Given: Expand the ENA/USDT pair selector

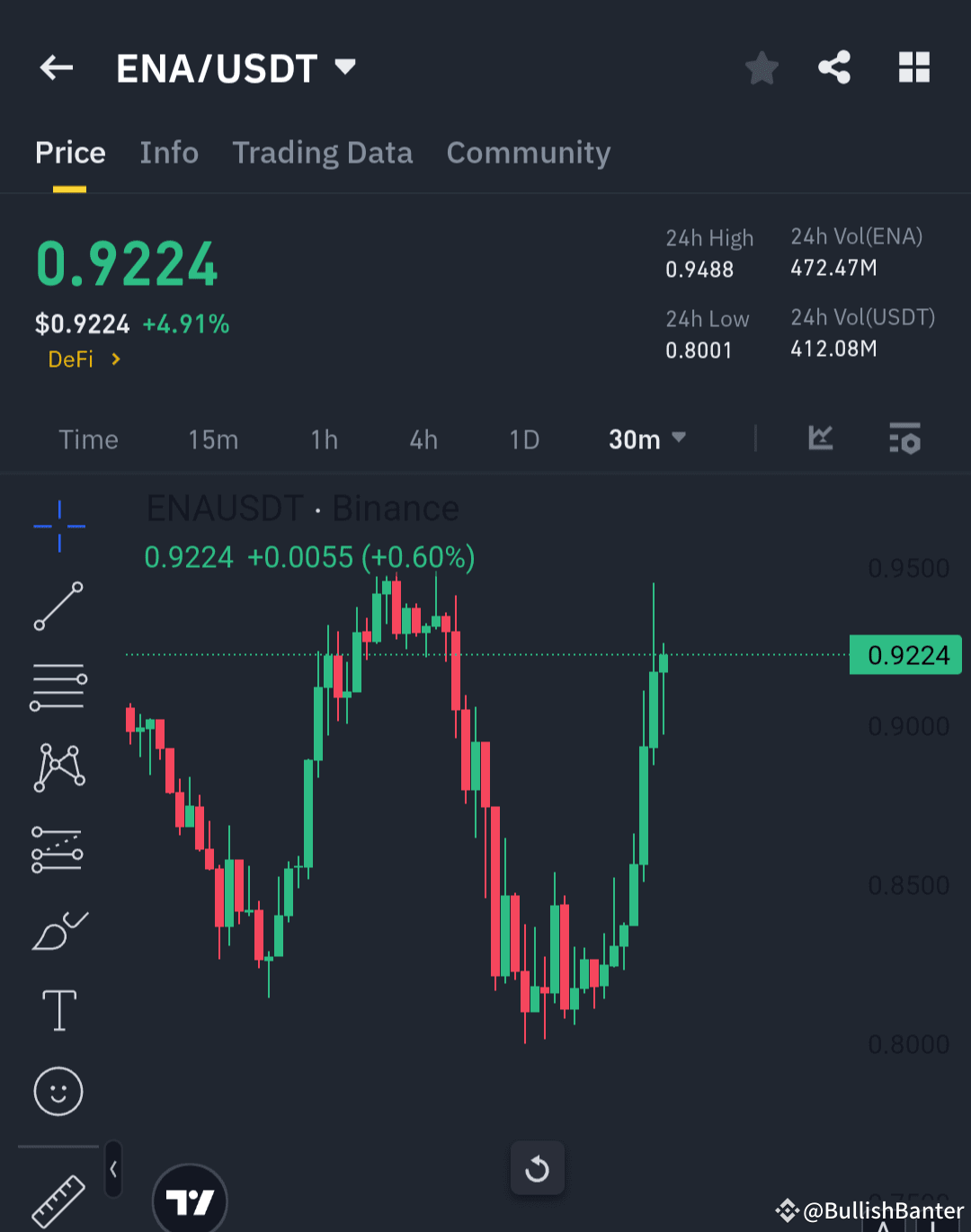Looking at the screenshot, I should [x=345, y=66].
